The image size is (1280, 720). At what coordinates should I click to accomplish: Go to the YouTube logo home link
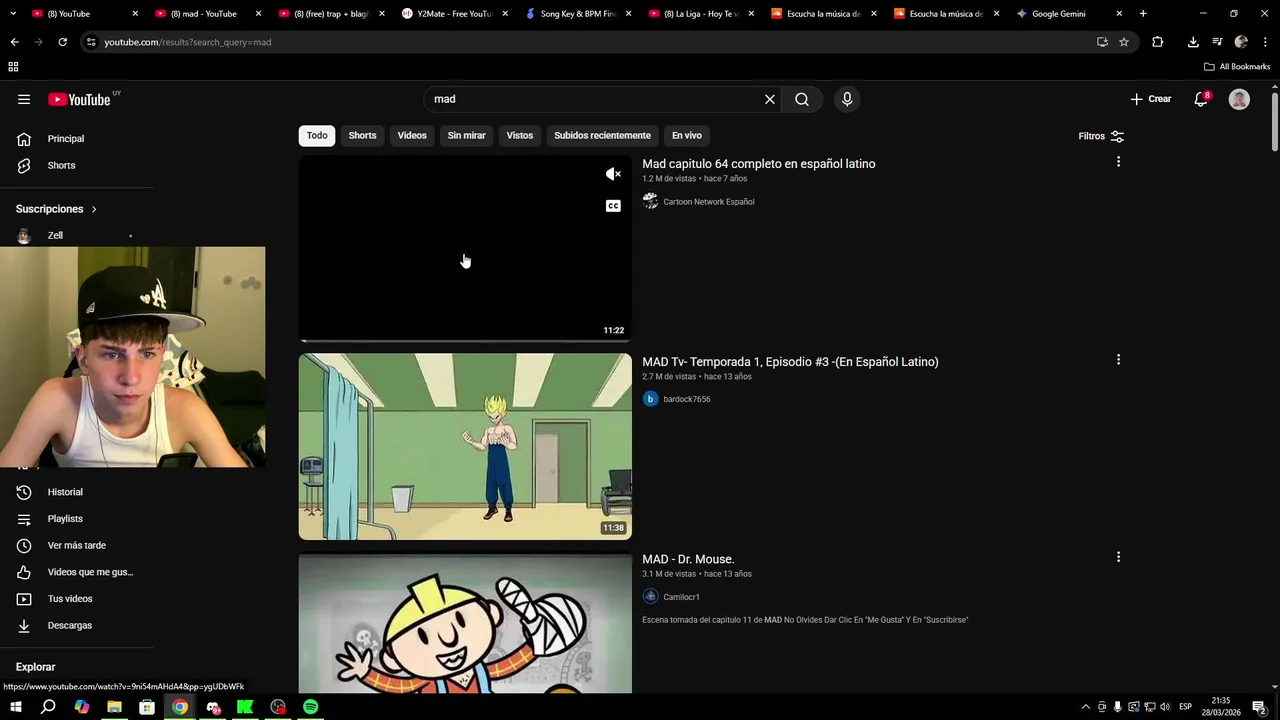[79, 99]
